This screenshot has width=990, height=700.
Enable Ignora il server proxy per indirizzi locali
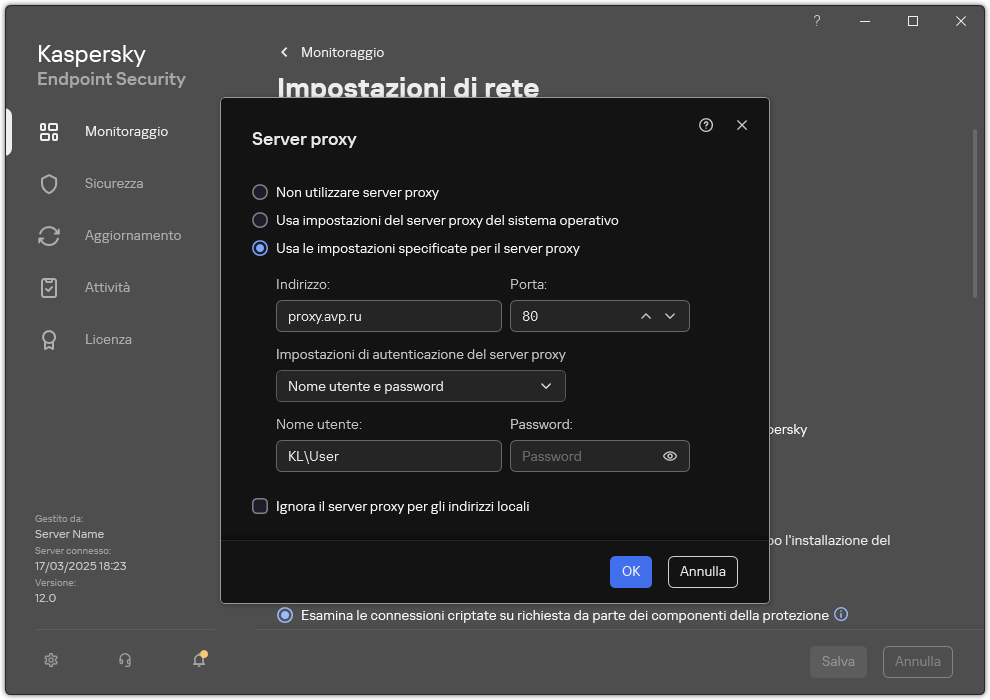pyautogui.click(x=259, y=507)
